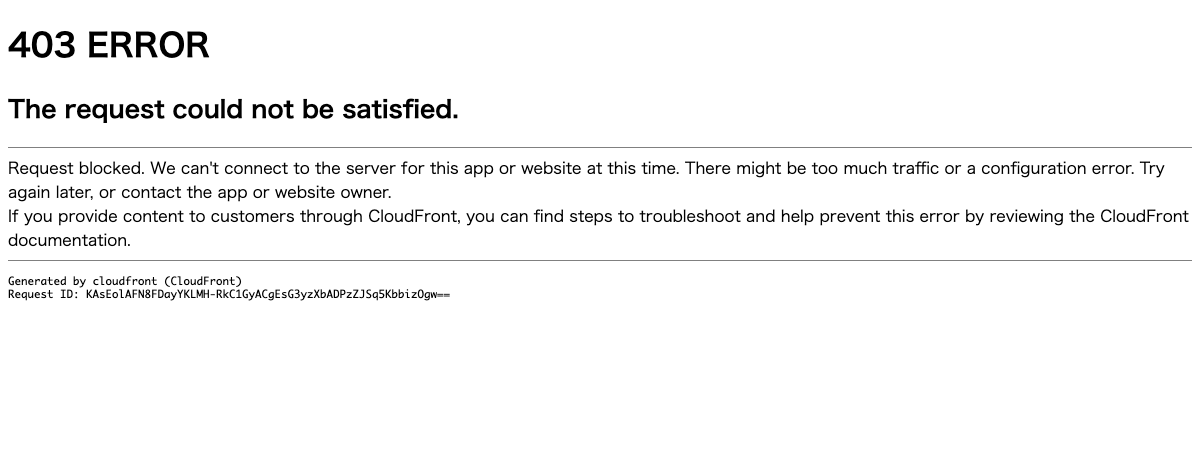Click the "Generated by cloudfront (CloudFront)" line
The width and height of the screenshot is (1200, 461).
click(125, 281)
